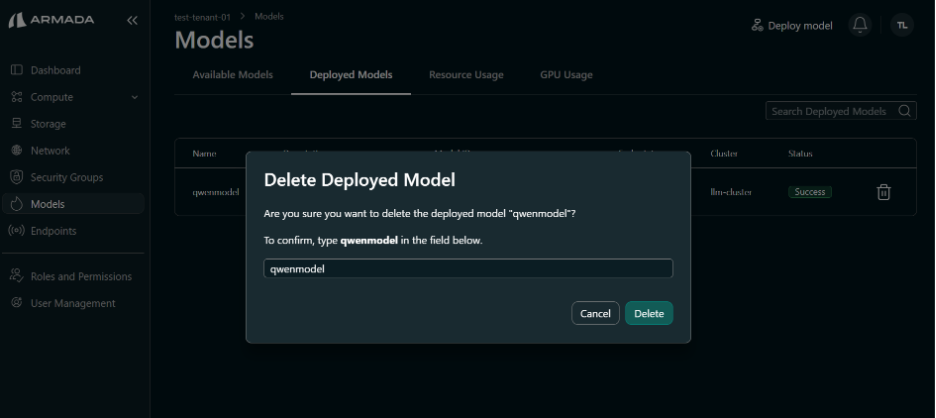Click the Storage sidebar icon

(17, 124)
